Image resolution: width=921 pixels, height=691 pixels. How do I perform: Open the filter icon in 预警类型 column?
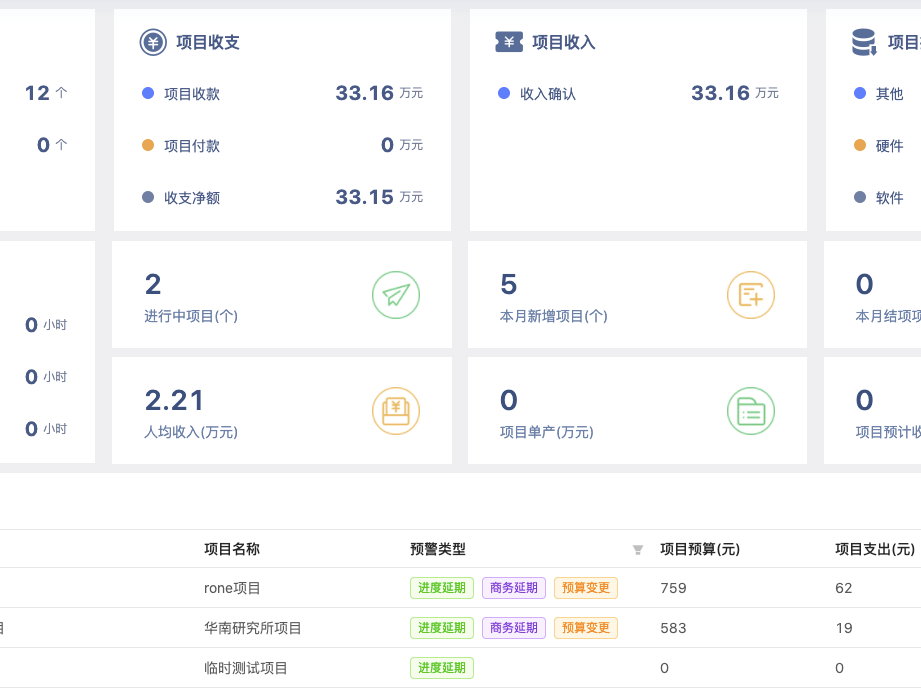point(638,550)
